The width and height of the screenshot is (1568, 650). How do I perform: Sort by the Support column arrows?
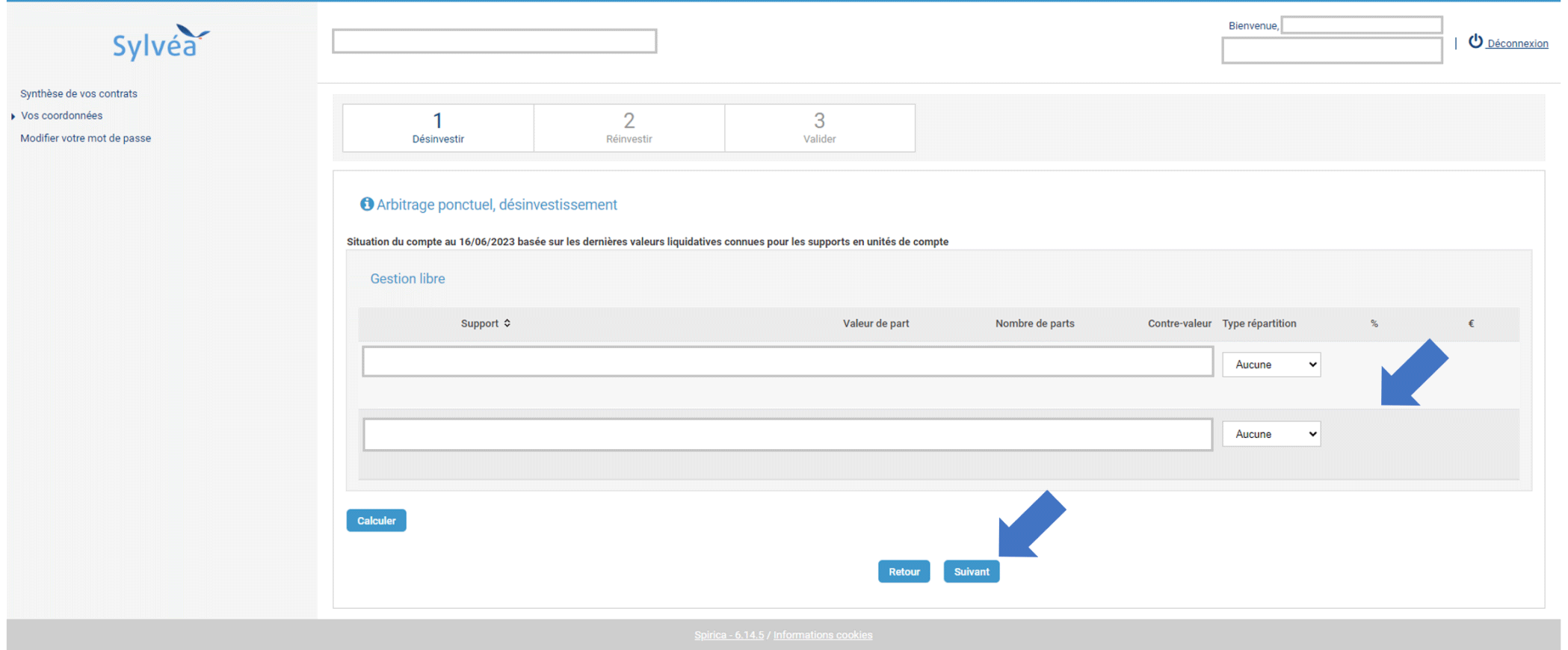pyautogui.click(x=507, y=324)
